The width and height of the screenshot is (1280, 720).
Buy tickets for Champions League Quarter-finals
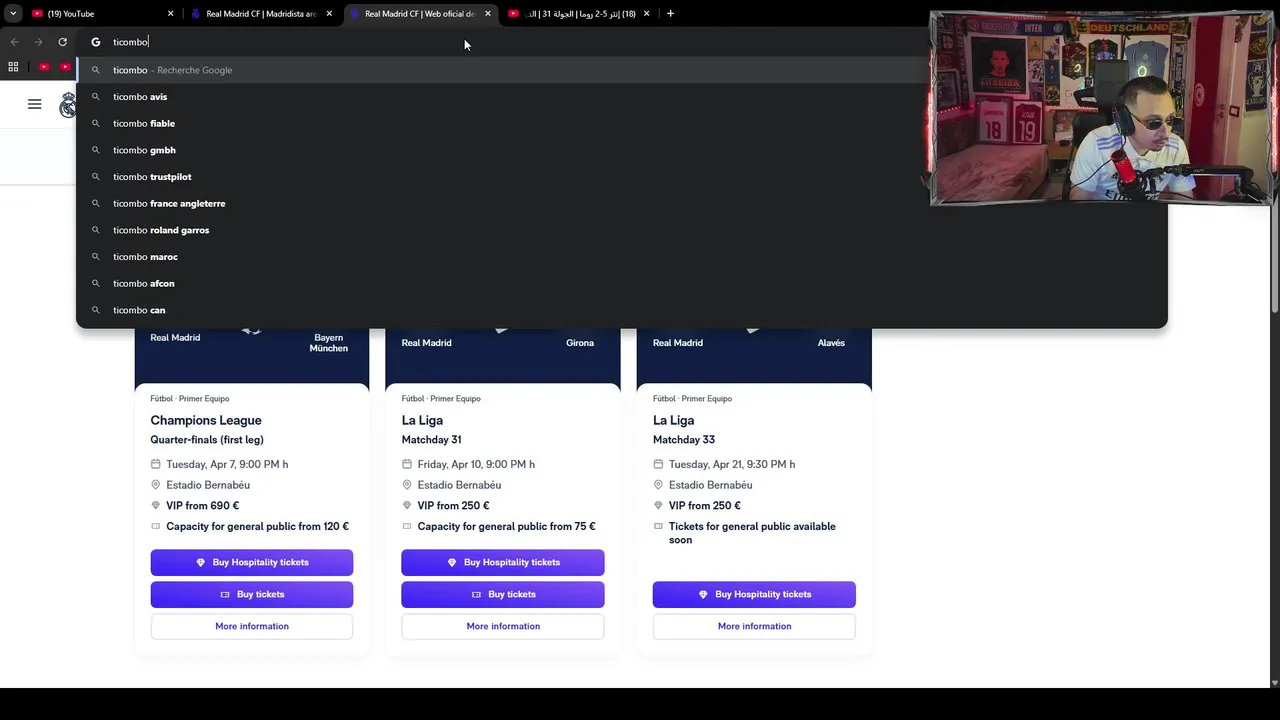click(x=252, y=594)
